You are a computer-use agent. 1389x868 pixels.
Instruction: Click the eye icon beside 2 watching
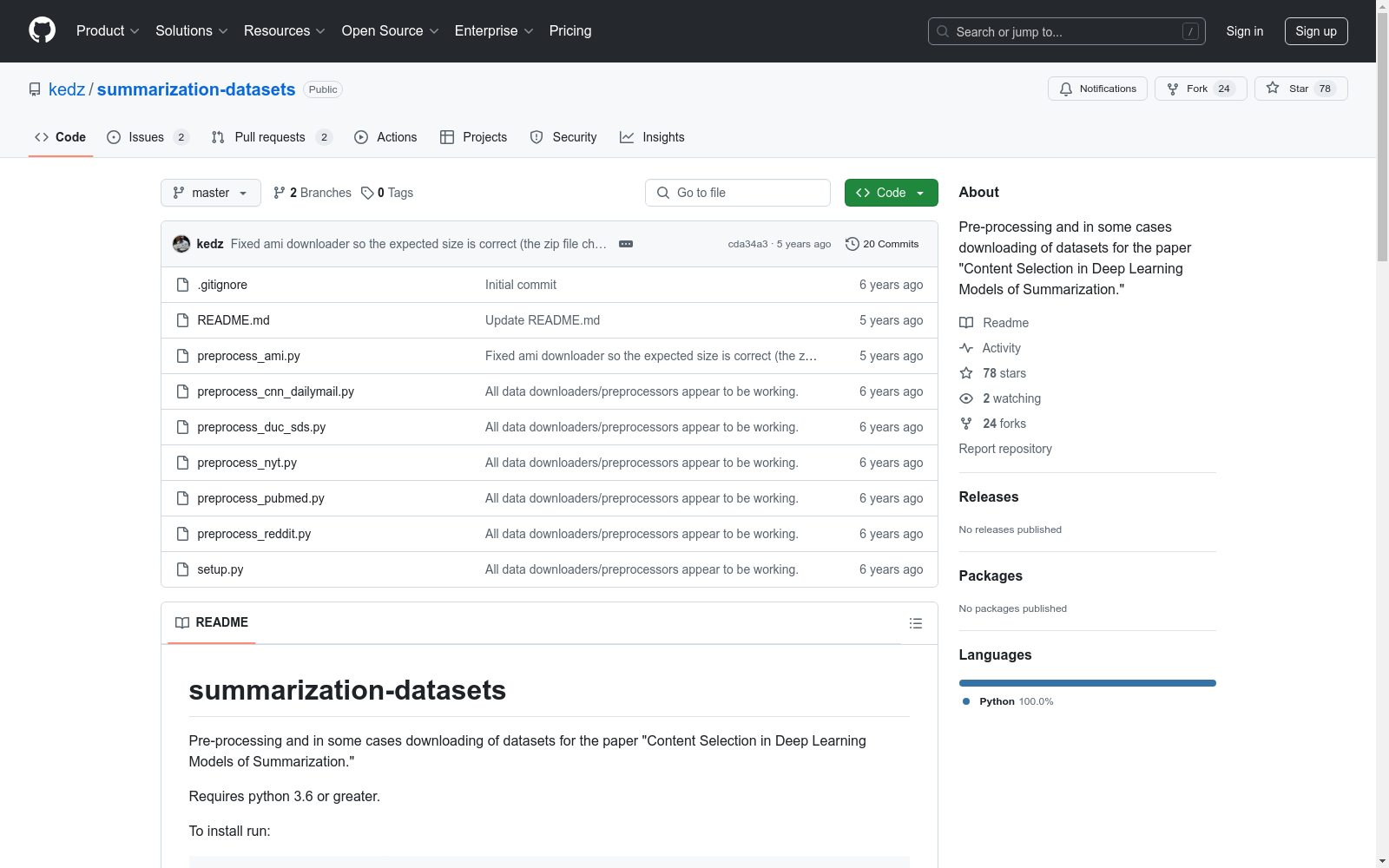point(966,398)
